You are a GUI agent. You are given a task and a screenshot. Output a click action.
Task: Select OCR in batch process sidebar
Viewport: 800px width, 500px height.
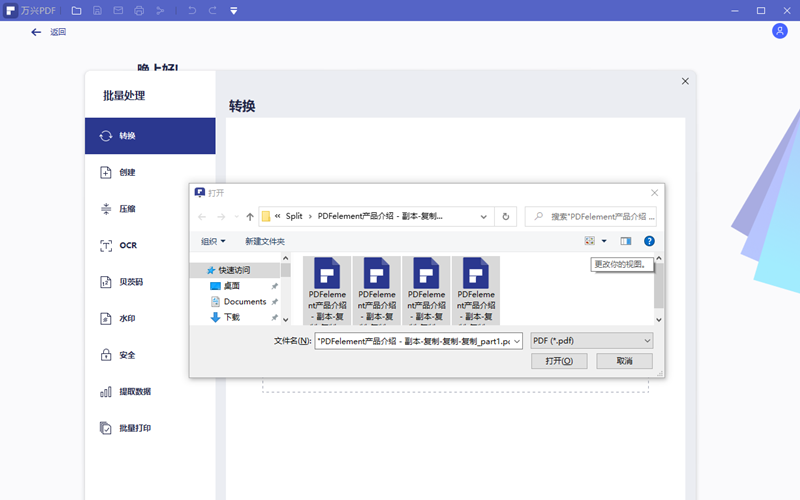(127, 245)
